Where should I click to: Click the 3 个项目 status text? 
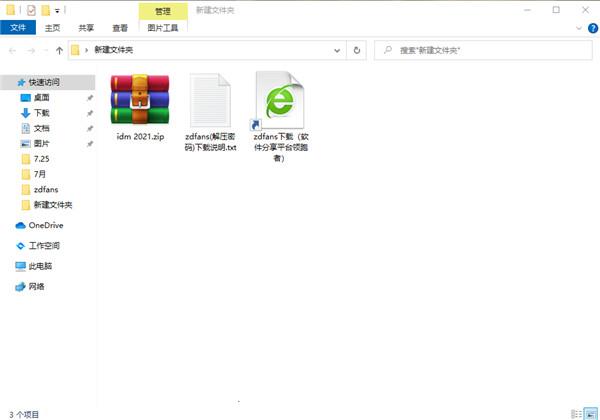click(x=24, y=414)
